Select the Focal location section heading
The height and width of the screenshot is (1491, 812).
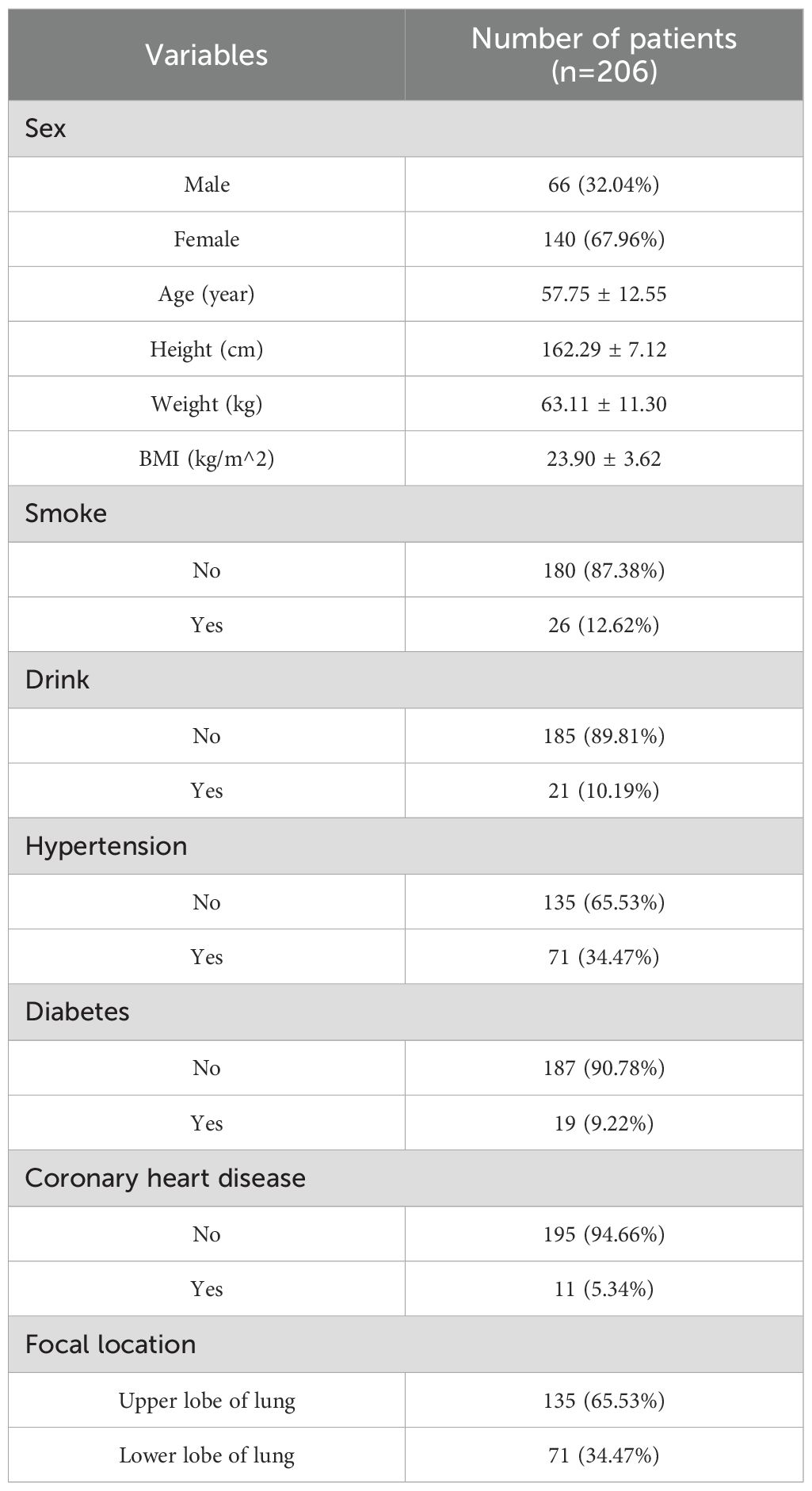[x=110, y=1344]
